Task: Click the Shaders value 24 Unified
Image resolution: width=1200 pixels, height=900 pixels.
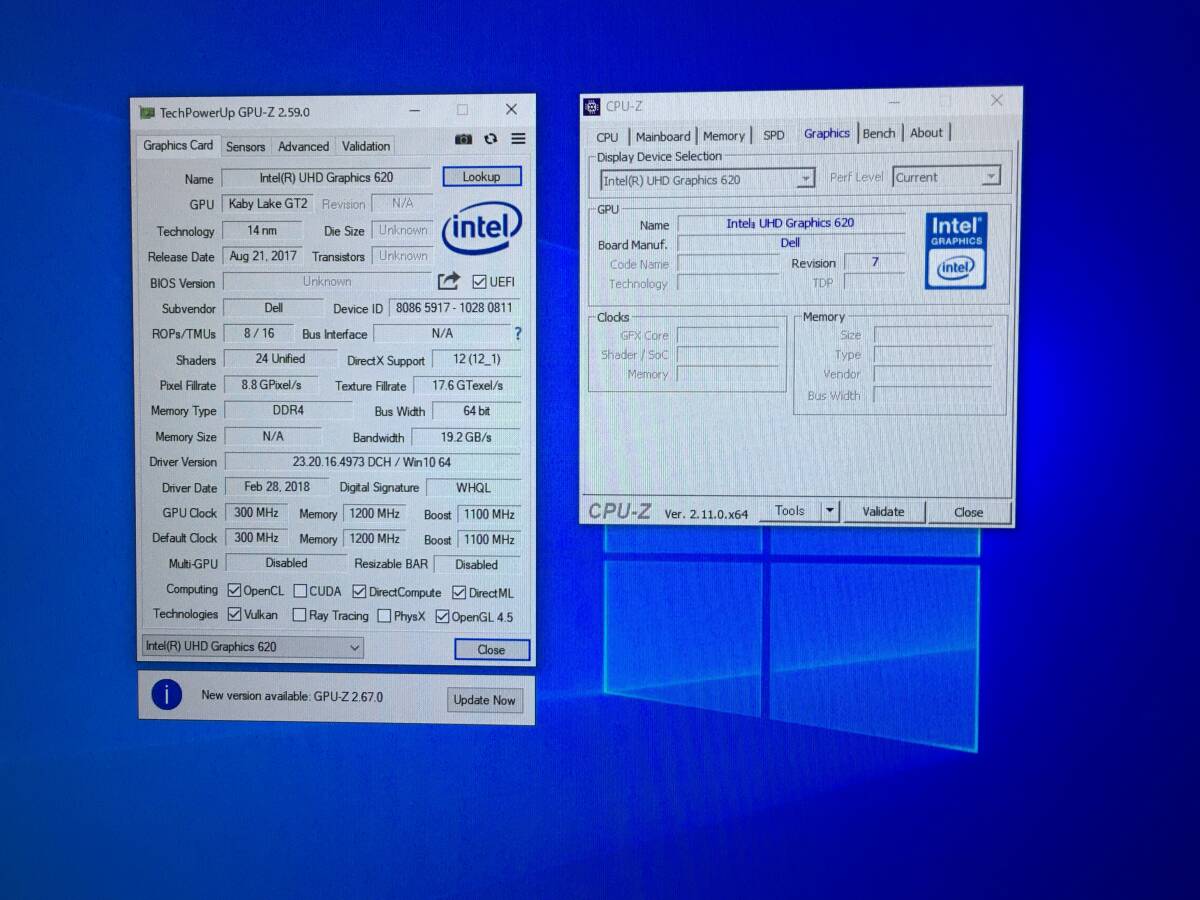Action: click(280, 358)
